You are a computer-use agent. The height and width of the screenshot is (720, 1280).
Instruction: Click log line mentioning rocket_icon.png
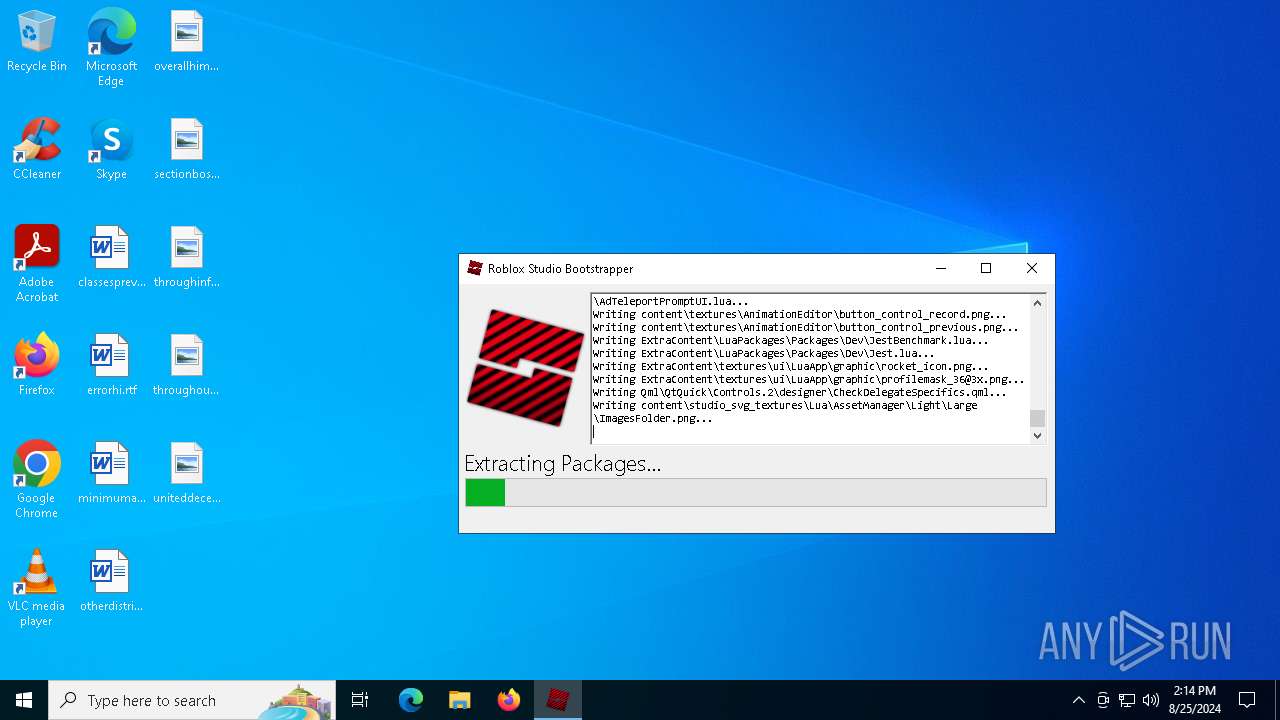coord(790,366)
